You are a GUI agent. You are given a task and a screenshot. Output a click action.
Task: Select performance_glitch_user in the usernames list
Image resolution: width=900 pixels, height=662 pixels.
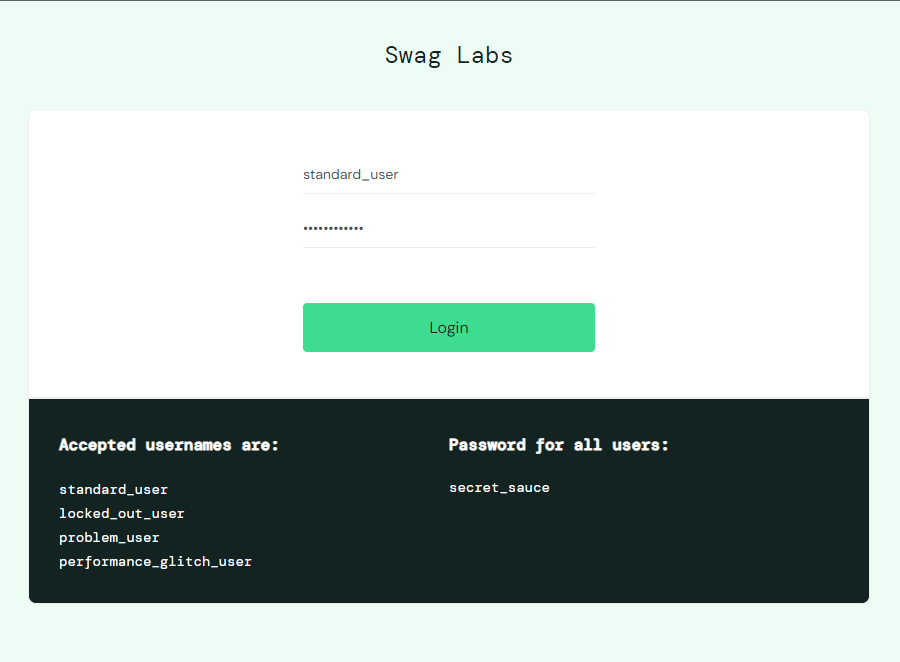tap(155, 562)
